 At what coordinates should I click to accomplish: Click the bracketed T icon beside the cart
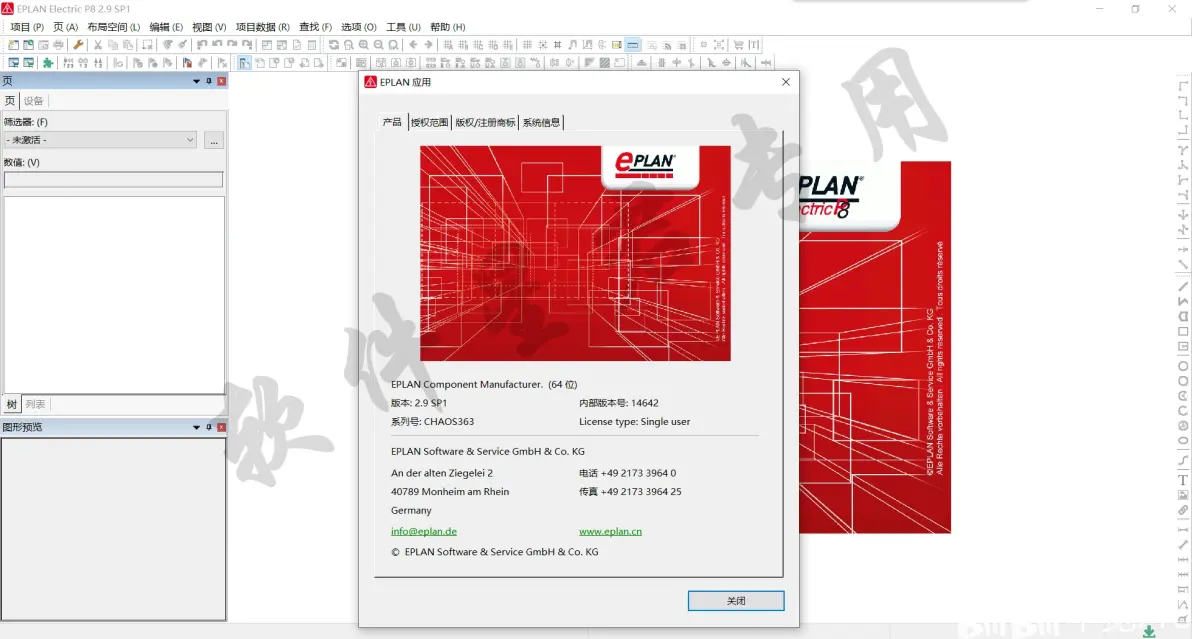(x=754, y=45)
